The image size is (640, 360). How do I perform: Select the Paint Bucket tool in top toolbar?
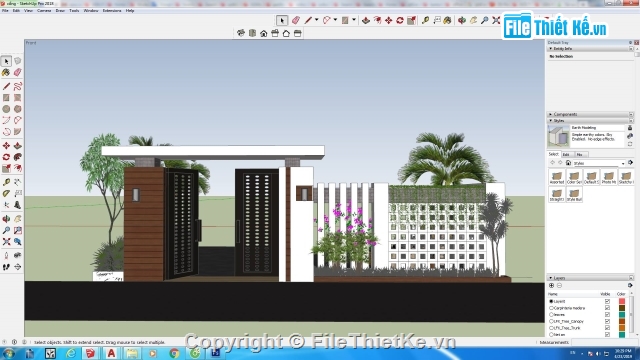click(448, 20)
